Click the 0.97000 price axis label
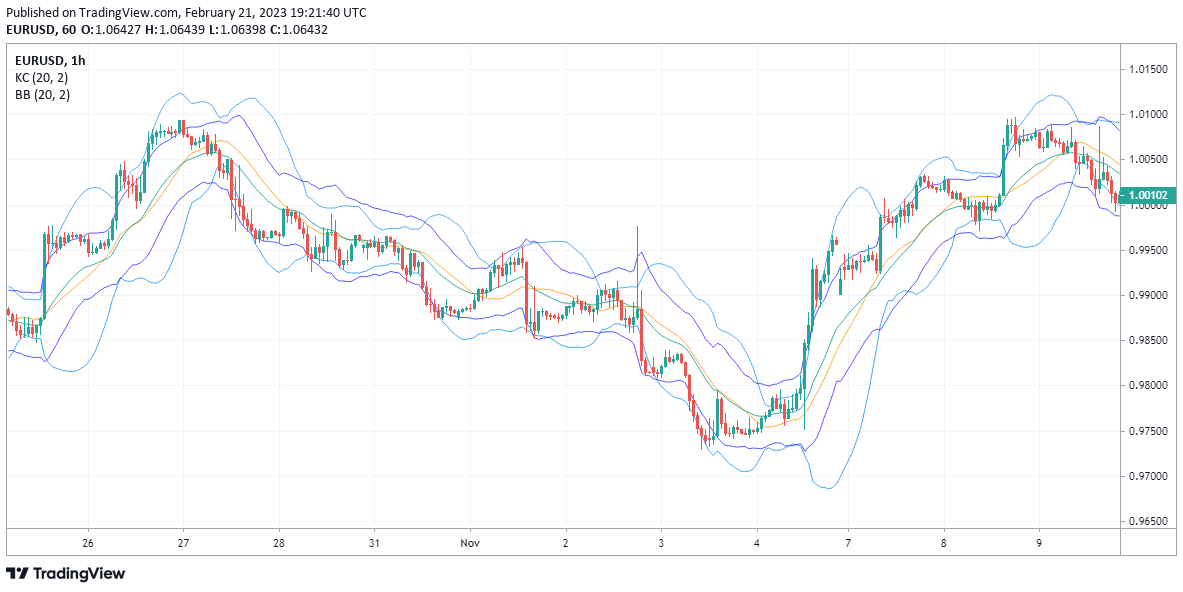The image size is (1183, 592). click(x=1148, y=477)
